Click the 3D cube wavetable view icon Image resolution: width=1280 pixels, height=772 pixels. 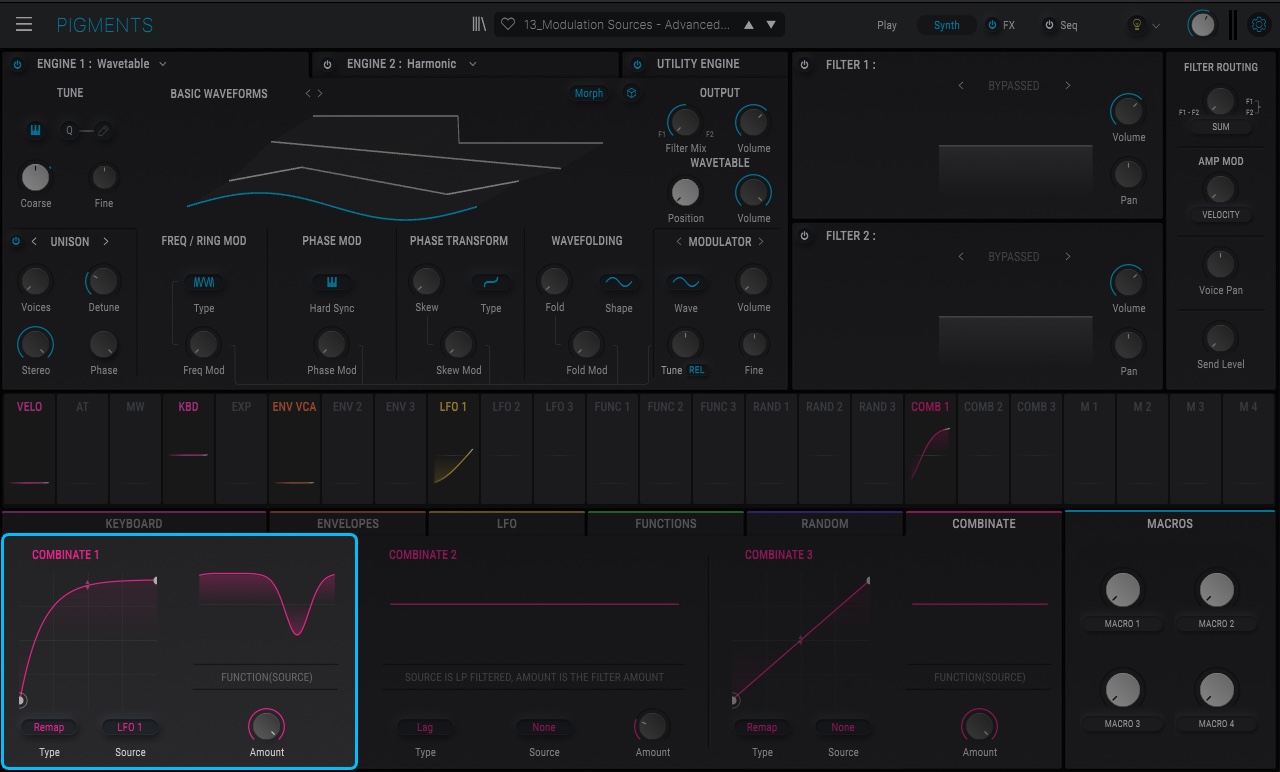(x=632, y=93)
